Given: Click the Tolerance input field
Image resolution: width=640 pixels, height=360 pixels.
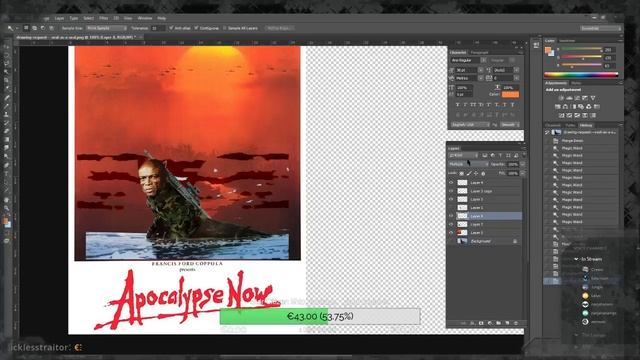Looking at the screenshot, I should pyautogui.click(x=158, y=28).
